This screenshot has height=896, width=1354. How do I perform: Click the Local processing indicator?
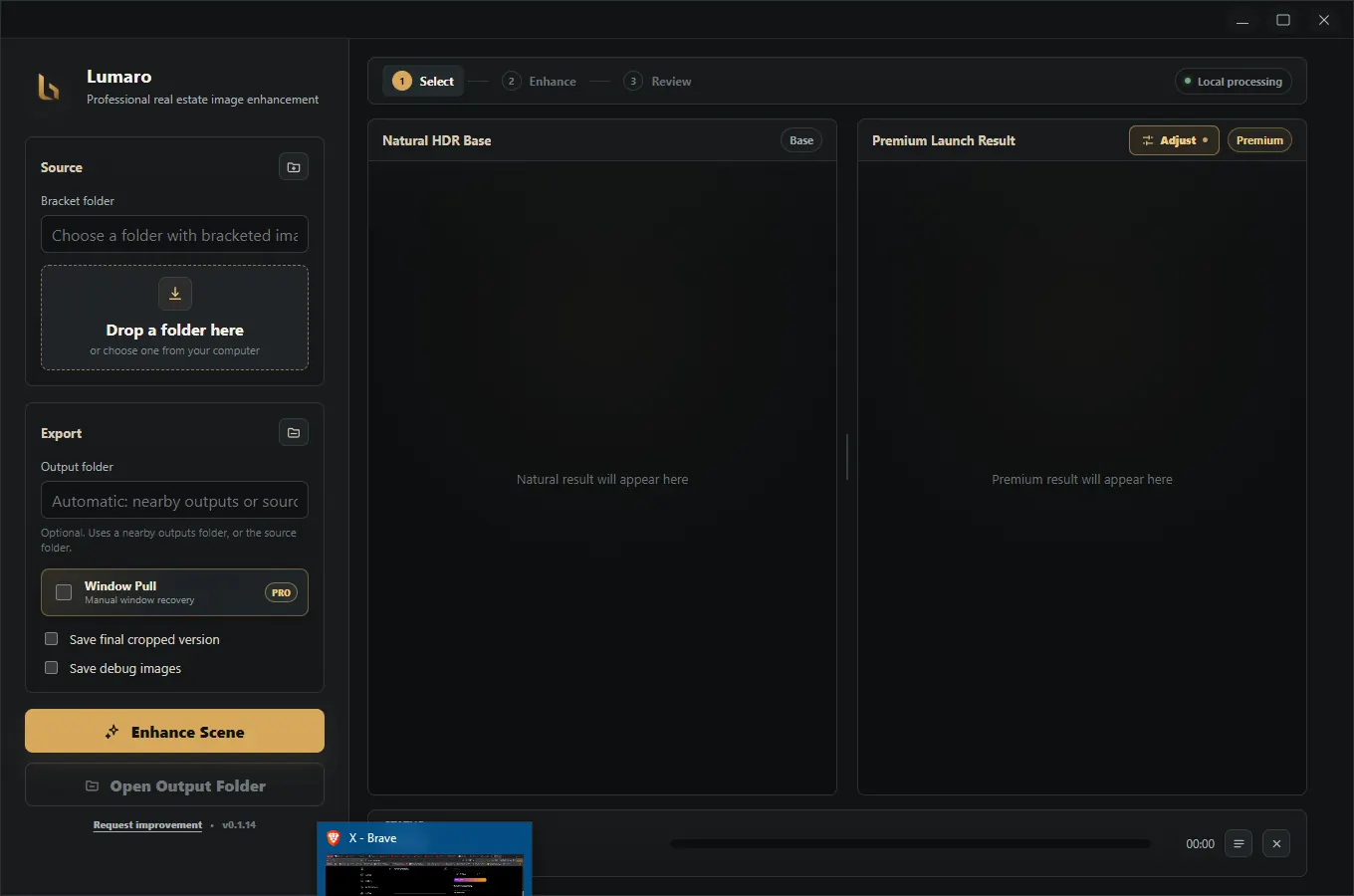point(1234,82)
